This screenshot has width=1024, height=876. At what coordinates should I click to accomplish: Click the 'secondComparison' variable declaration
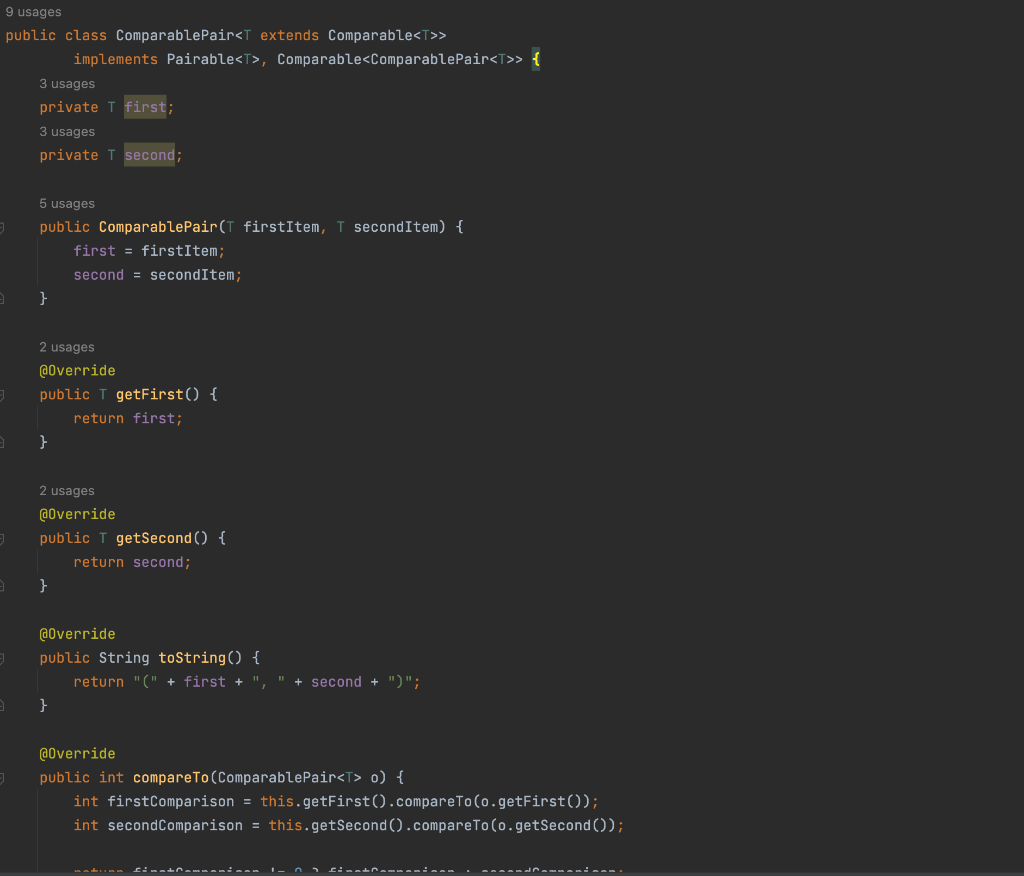tap(175, 826)
